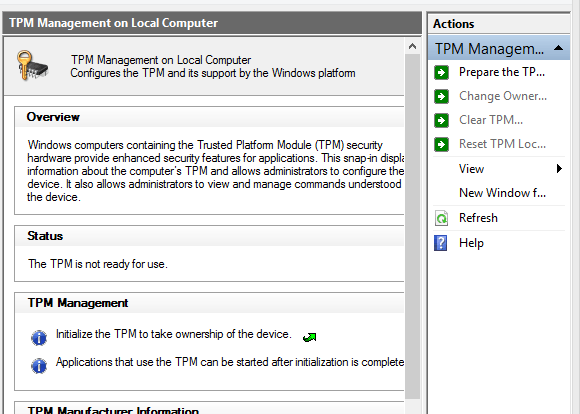Click info icon next to Applications that use the TPM
Screen dimensions: 580x414
(39, 366)
